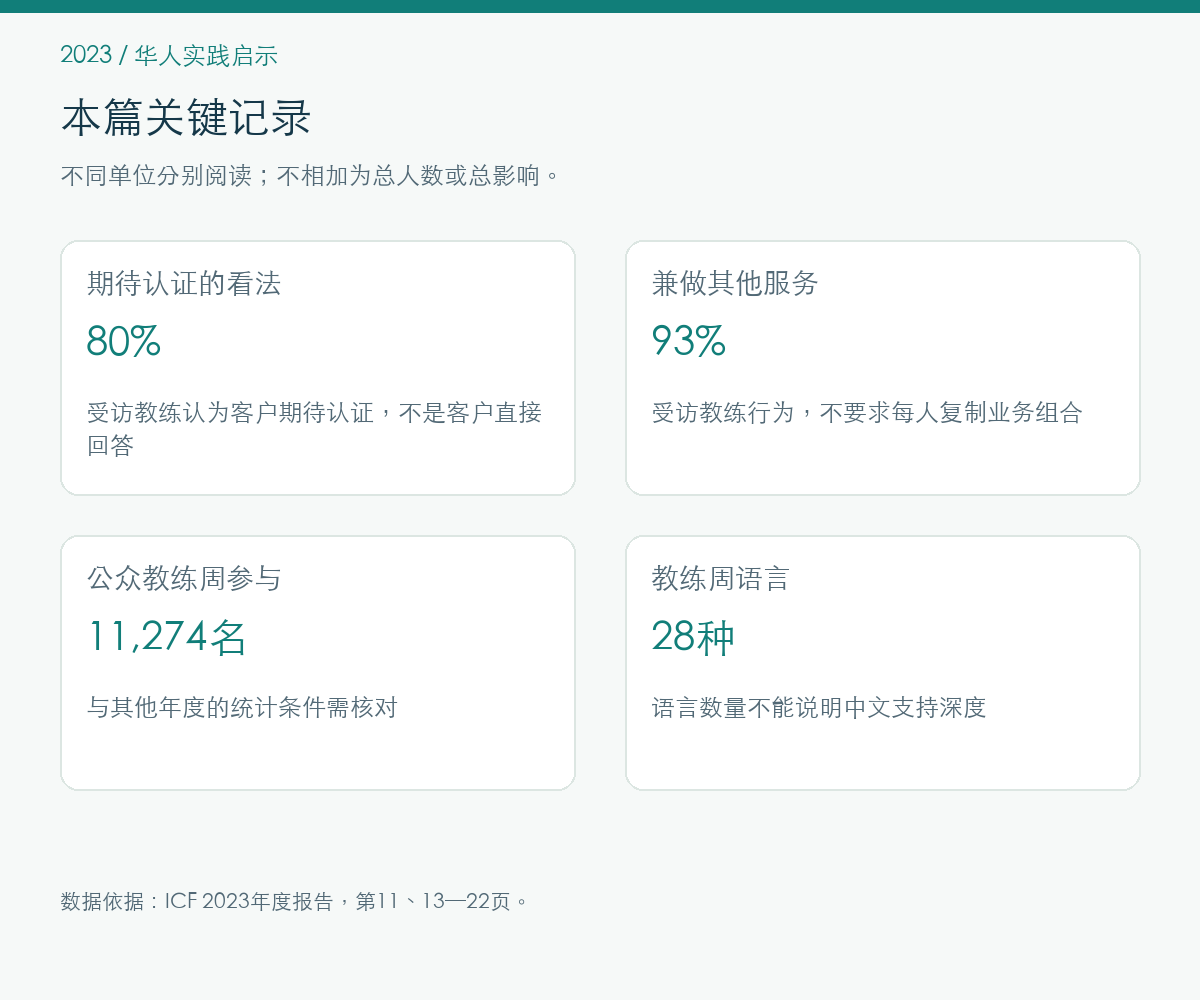This screenshot has height=1000, width=1200.
Task: Click the description starting "受访教练认为客户期待认证"
Action: coord(315,429)
